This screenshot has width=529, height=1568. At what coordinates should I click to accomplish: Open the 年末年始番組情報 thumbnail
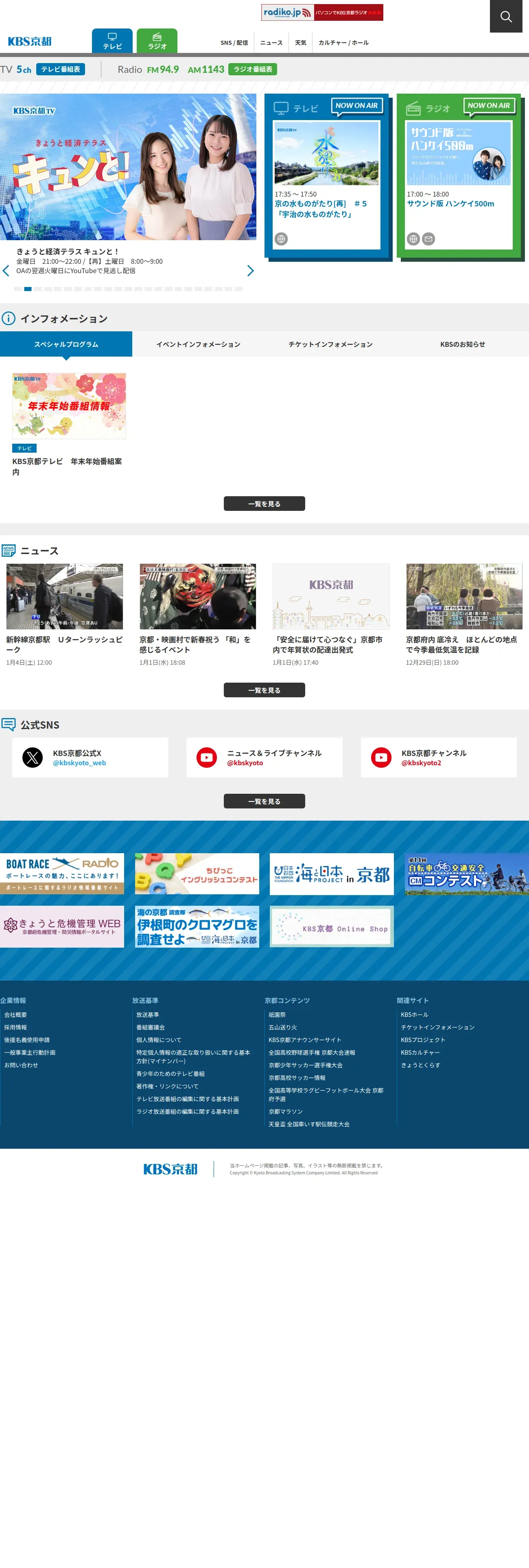pyautogui.click(x=69, y=405)
